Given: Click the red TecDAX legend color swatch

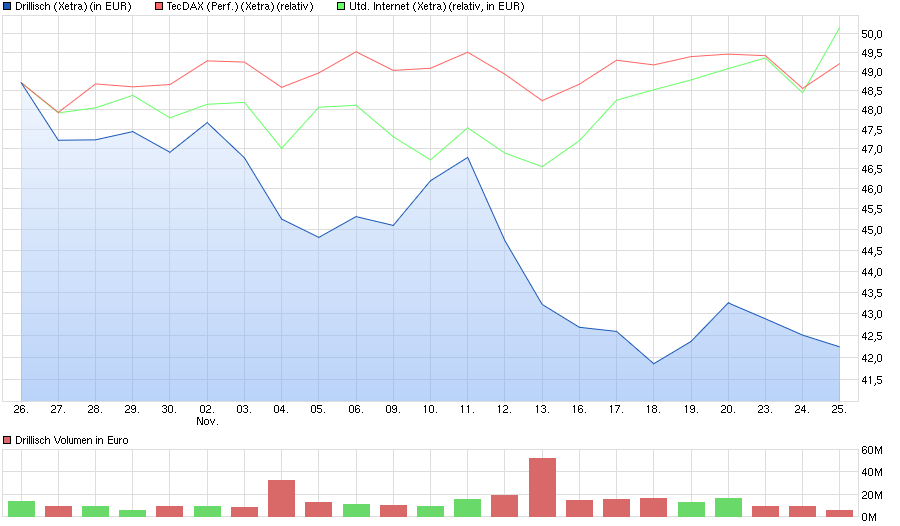Looking at the screenshot, I should click(159, 7).
